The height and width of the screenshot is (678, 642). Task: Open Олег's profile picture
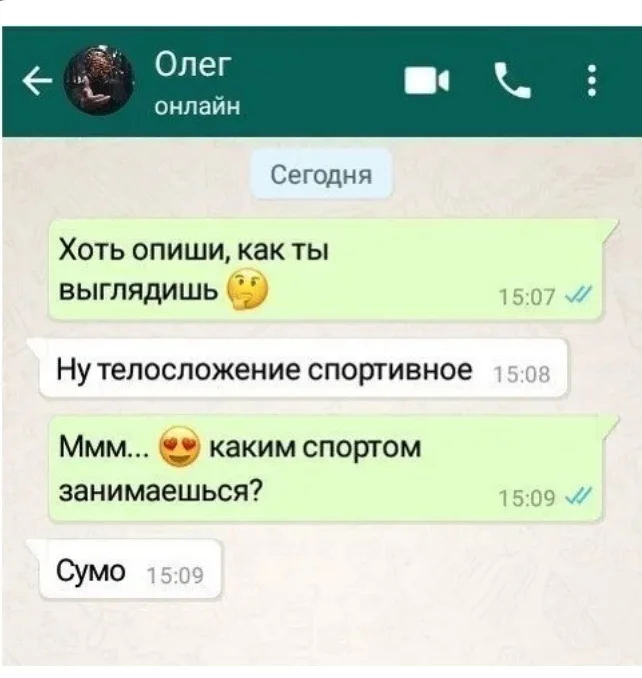pos(99,81)
